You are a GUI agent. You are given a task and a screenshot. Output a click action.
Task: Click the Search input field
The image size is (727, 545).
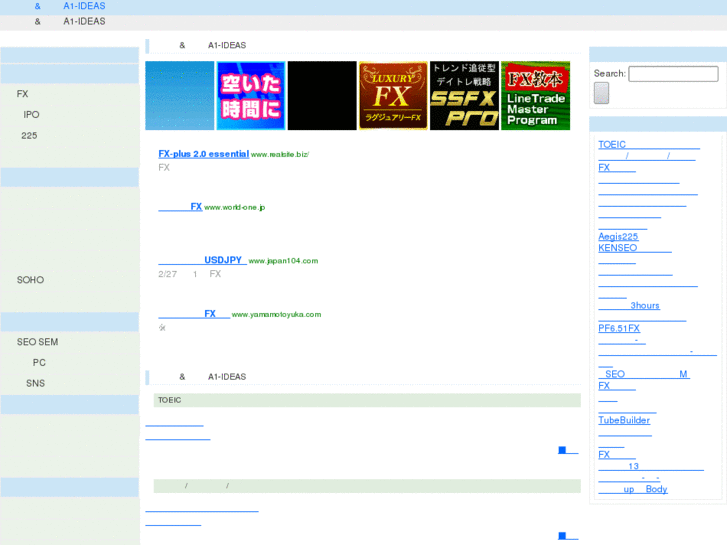(x=673, y=74)
